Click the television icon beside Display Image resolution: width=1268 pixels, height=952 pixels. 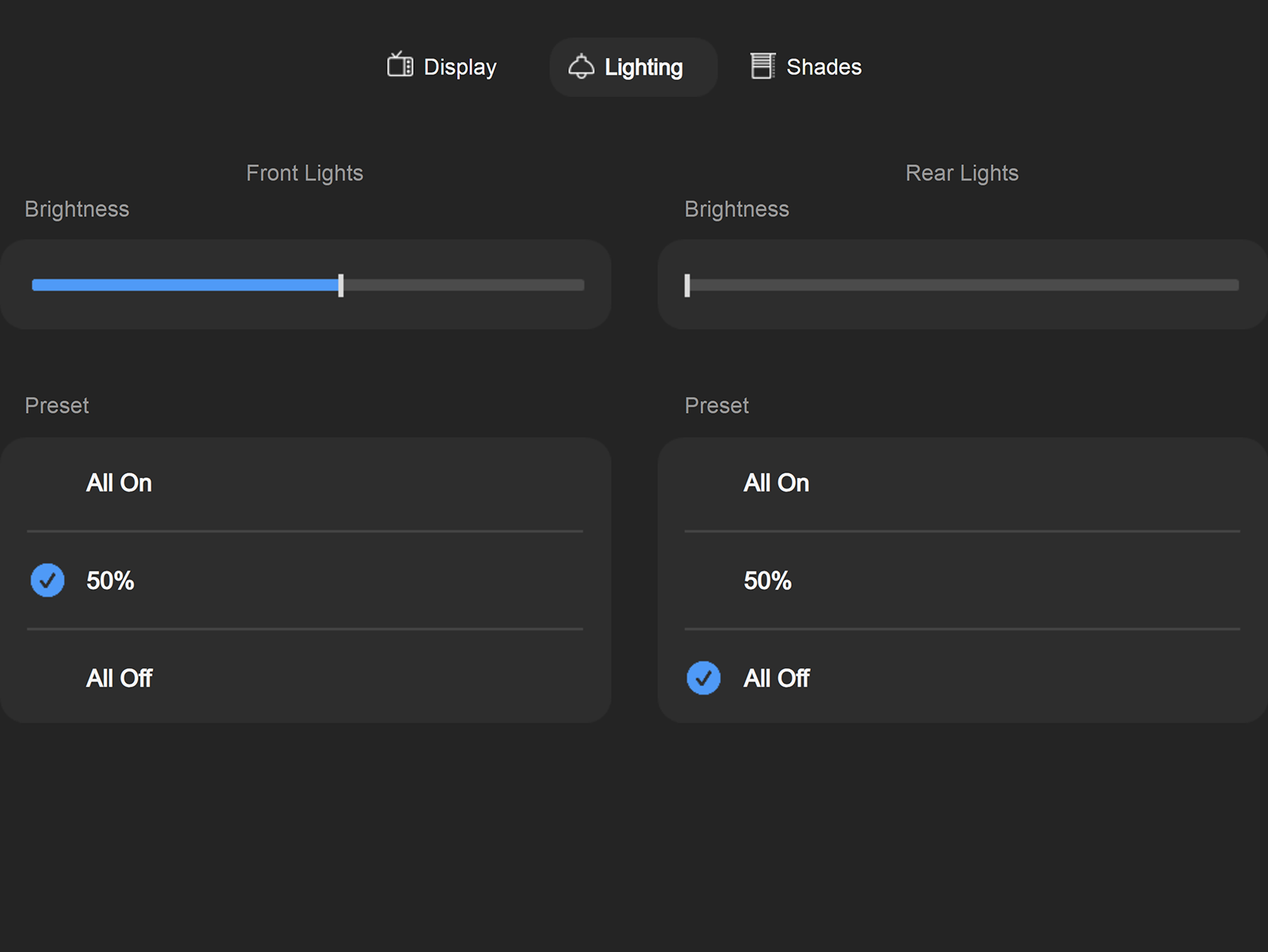click(400, 65)
